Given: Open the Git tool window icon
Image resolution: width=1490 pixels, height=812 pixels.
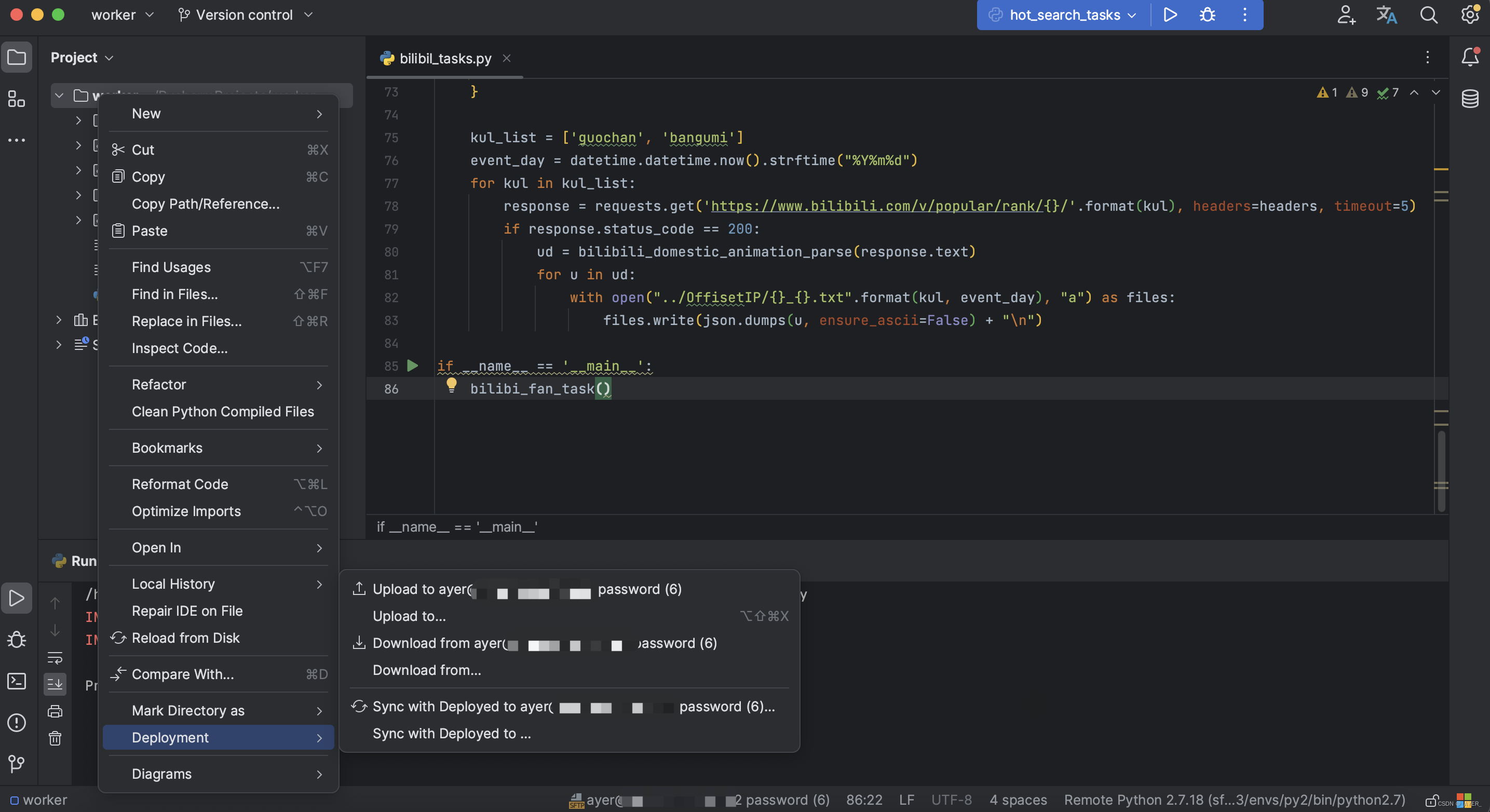Looking at the screenshot, I should [16, 764].
